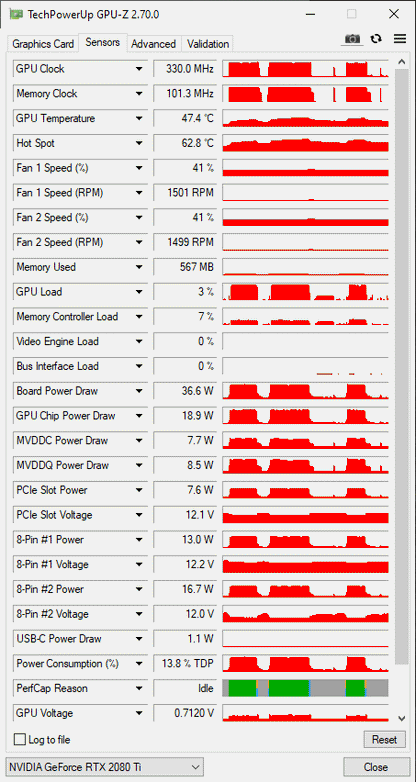The image size is (416, 782).
Task: Expand the 8-Pin #2 Voltage dropdown arrow
Action: pos(139,614)
